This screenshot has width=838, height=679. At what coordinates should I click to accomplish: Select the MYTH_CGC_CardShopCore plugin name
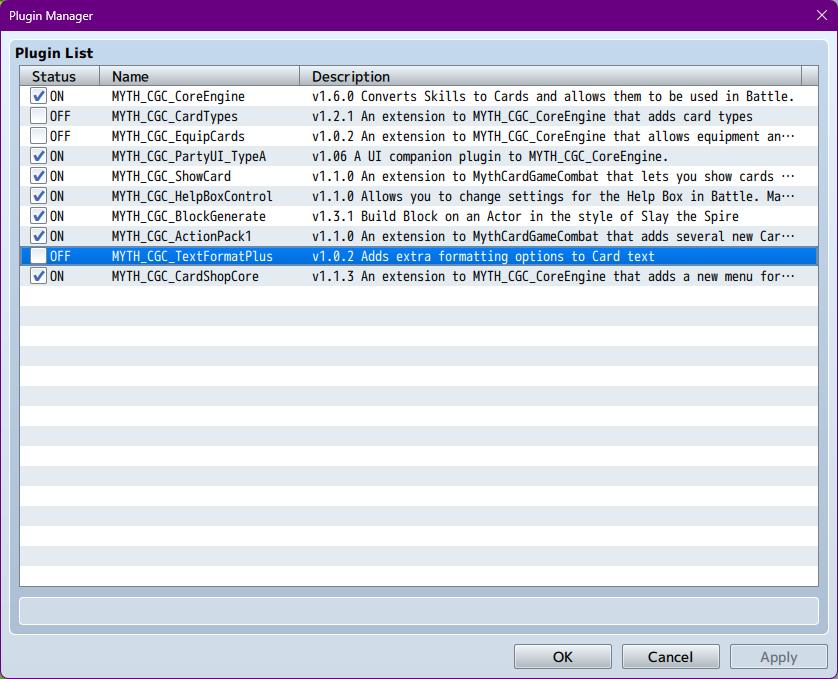point(185,276)
